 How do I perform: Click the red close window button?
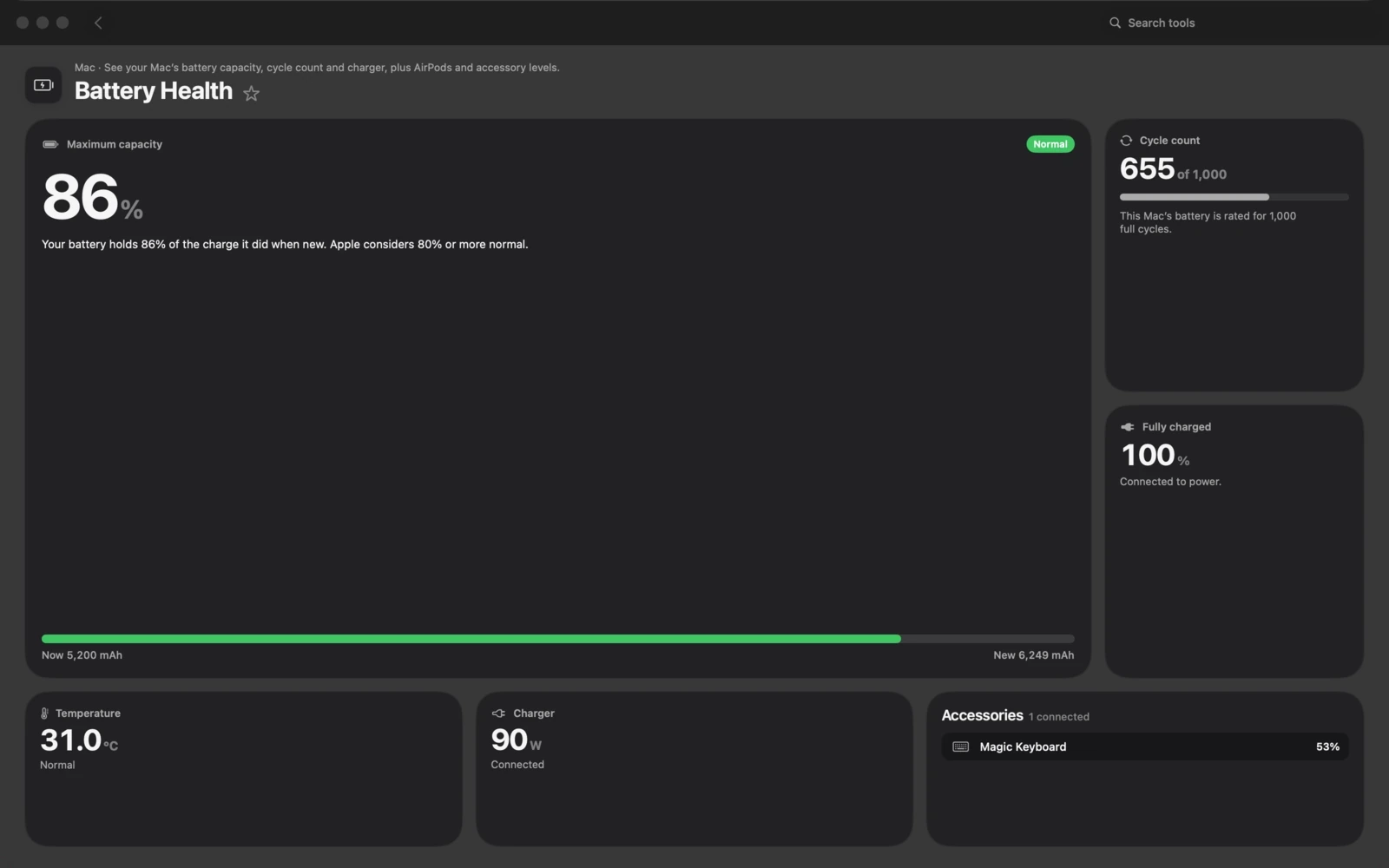[23, 23]
